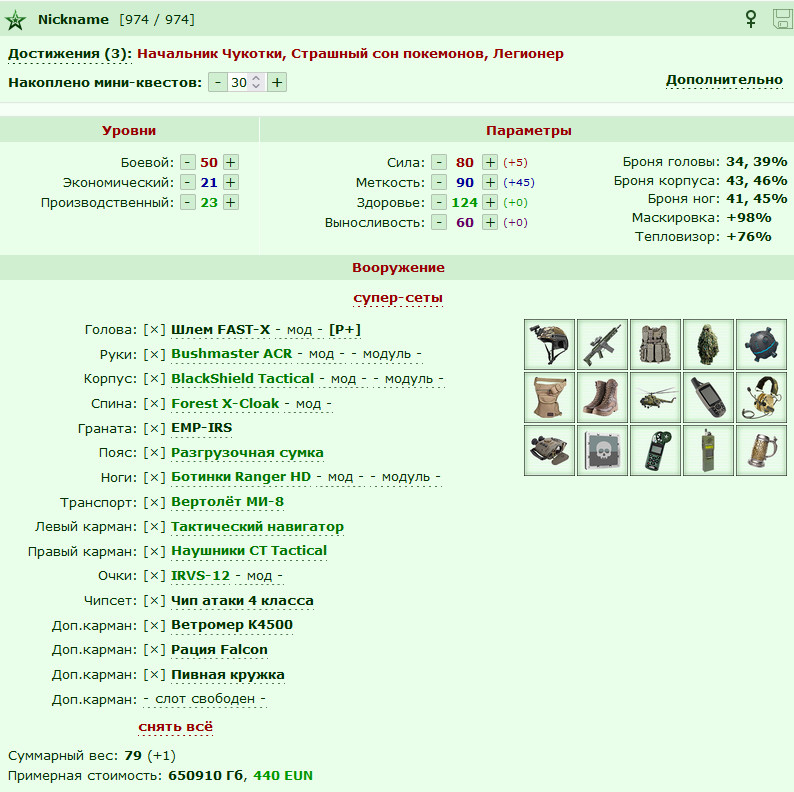
Task: Open the Ботинки Ranger HD selector
Action: (241, 477)
